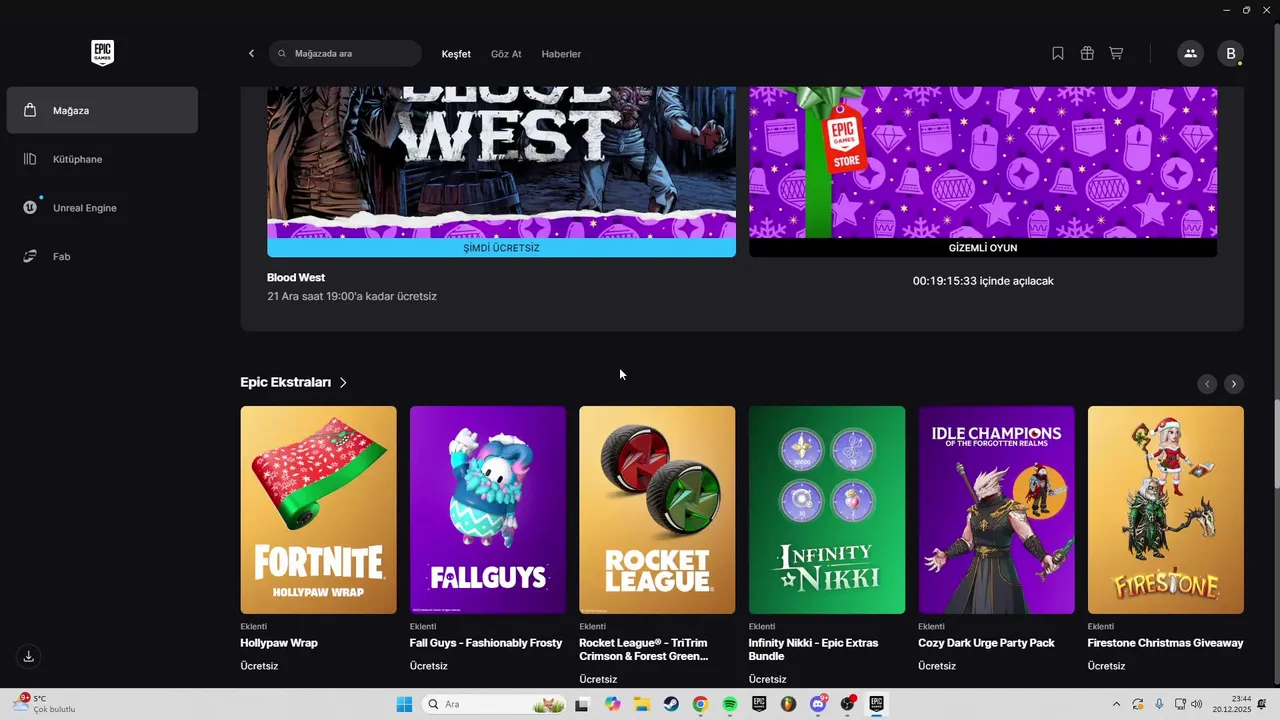Open the Blood West title link

(296, 278)
